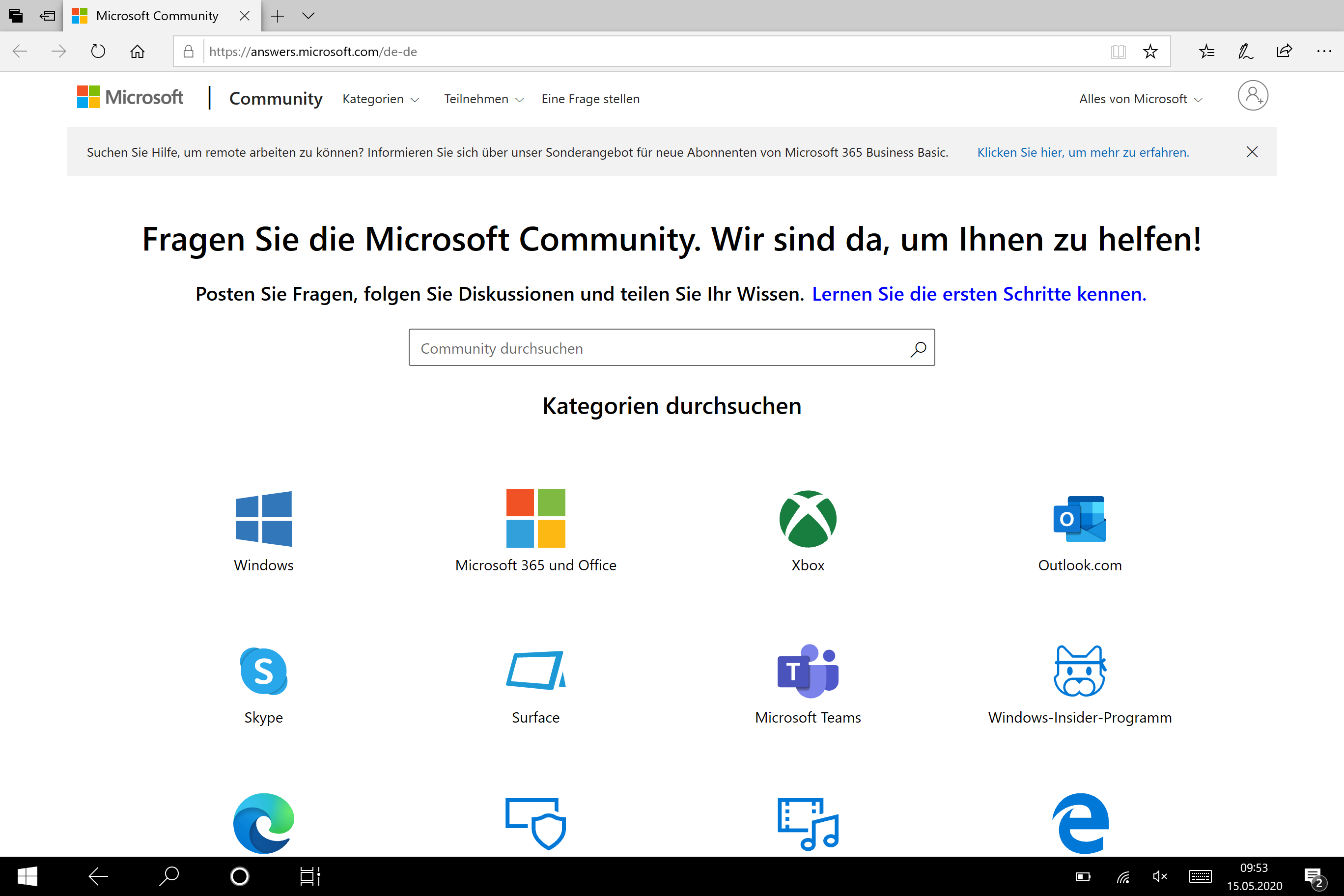1344x896 pixels.
Task: Open the security shield category icon
Action: (535, 823)
